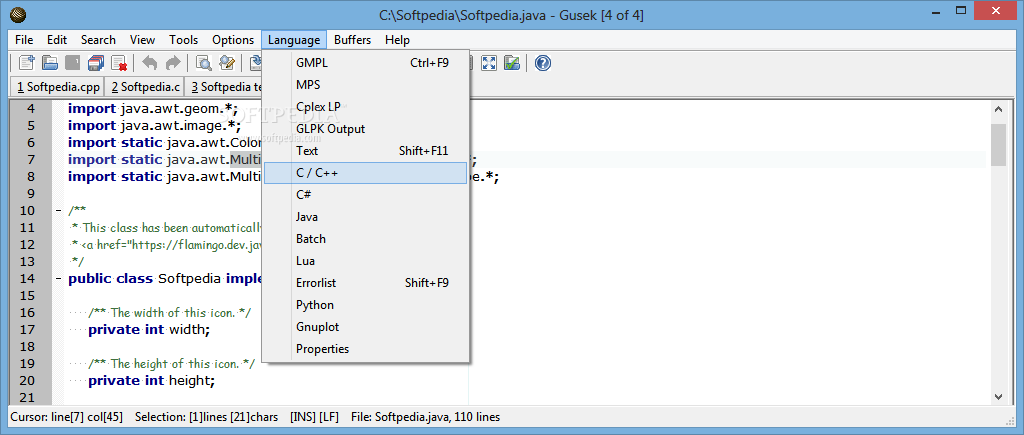
Task: Click 'private int height;' code line
Action: tap(151, 381)
